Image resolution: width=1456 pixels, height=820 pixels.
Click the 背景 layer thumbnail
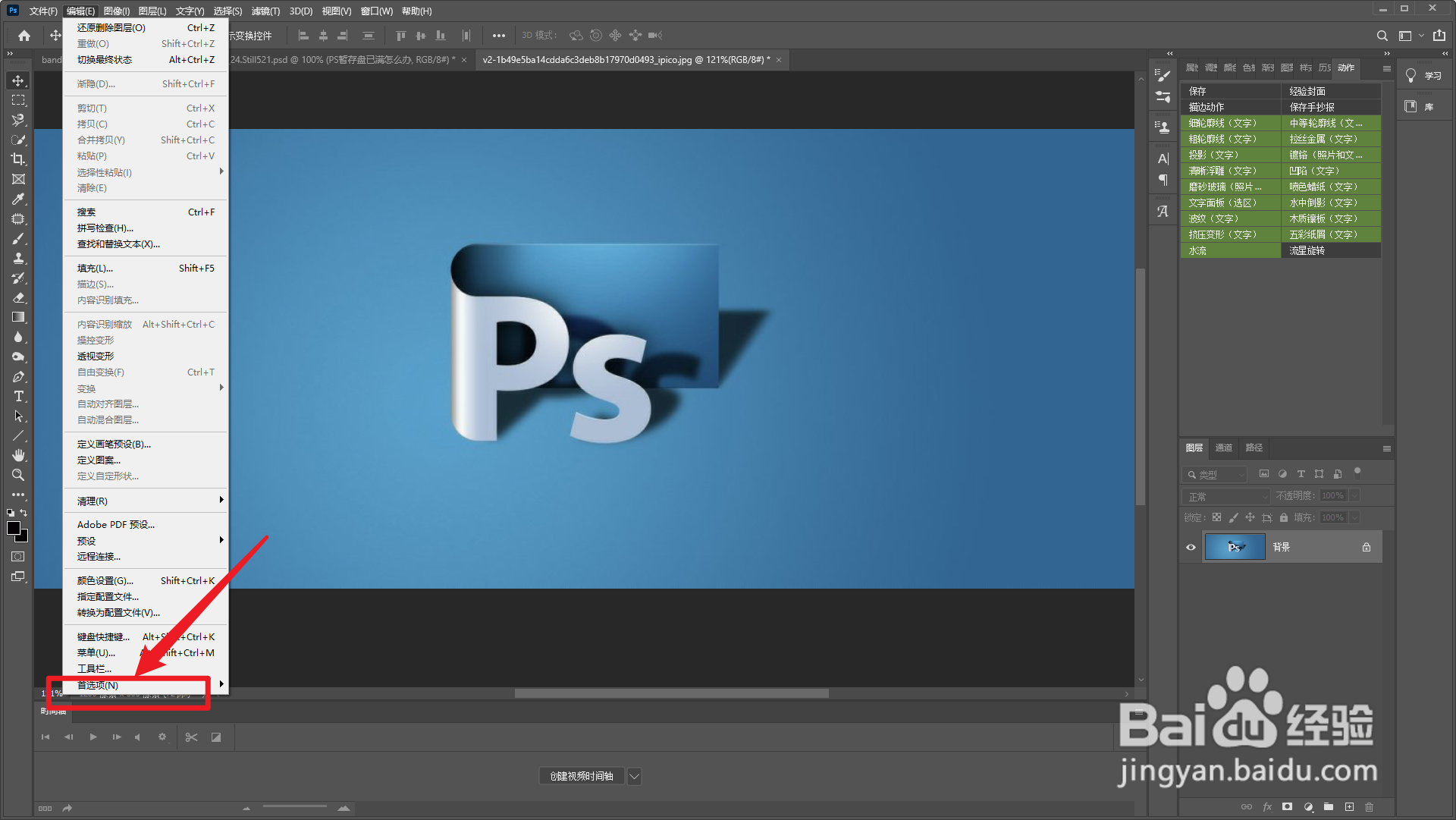(x=1235, y=547)
